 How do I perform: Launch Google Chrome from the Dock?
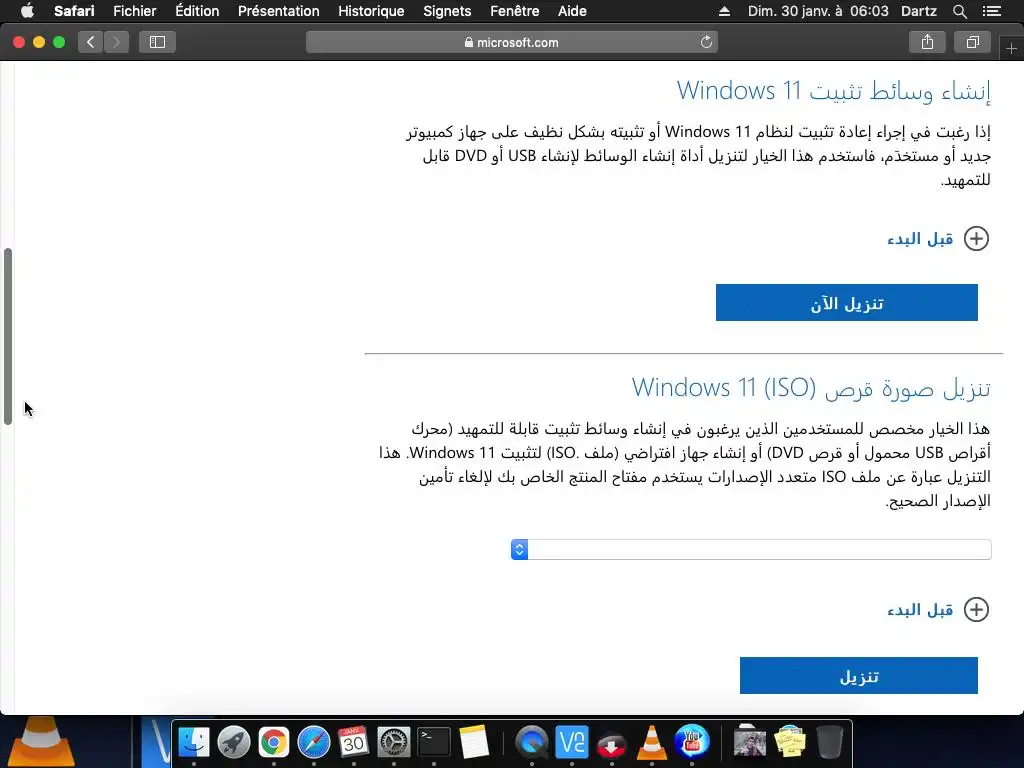coord(274,742)
